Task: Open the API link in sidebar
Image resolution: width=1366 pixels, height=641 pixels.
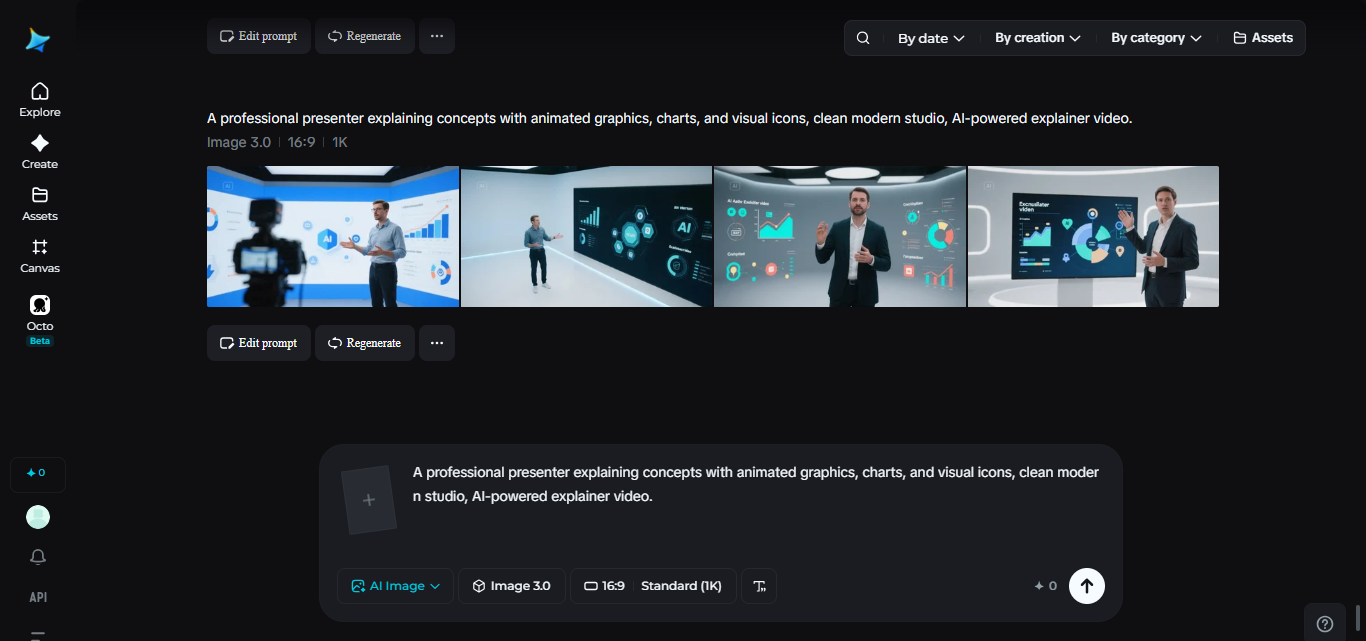Action: click(38, 597)
